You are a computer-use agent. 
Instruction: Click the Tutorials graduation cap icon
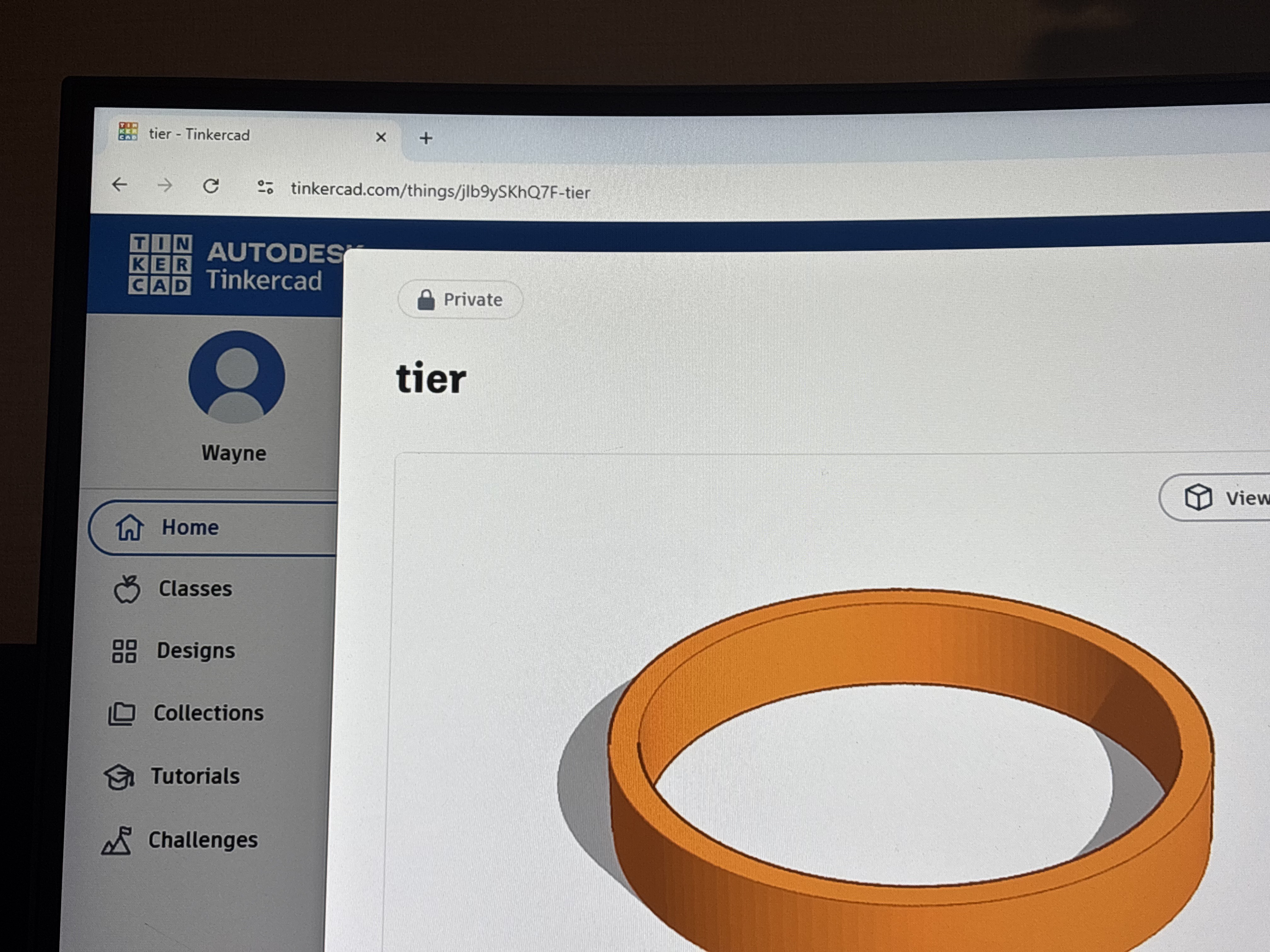tap(119, 777)
